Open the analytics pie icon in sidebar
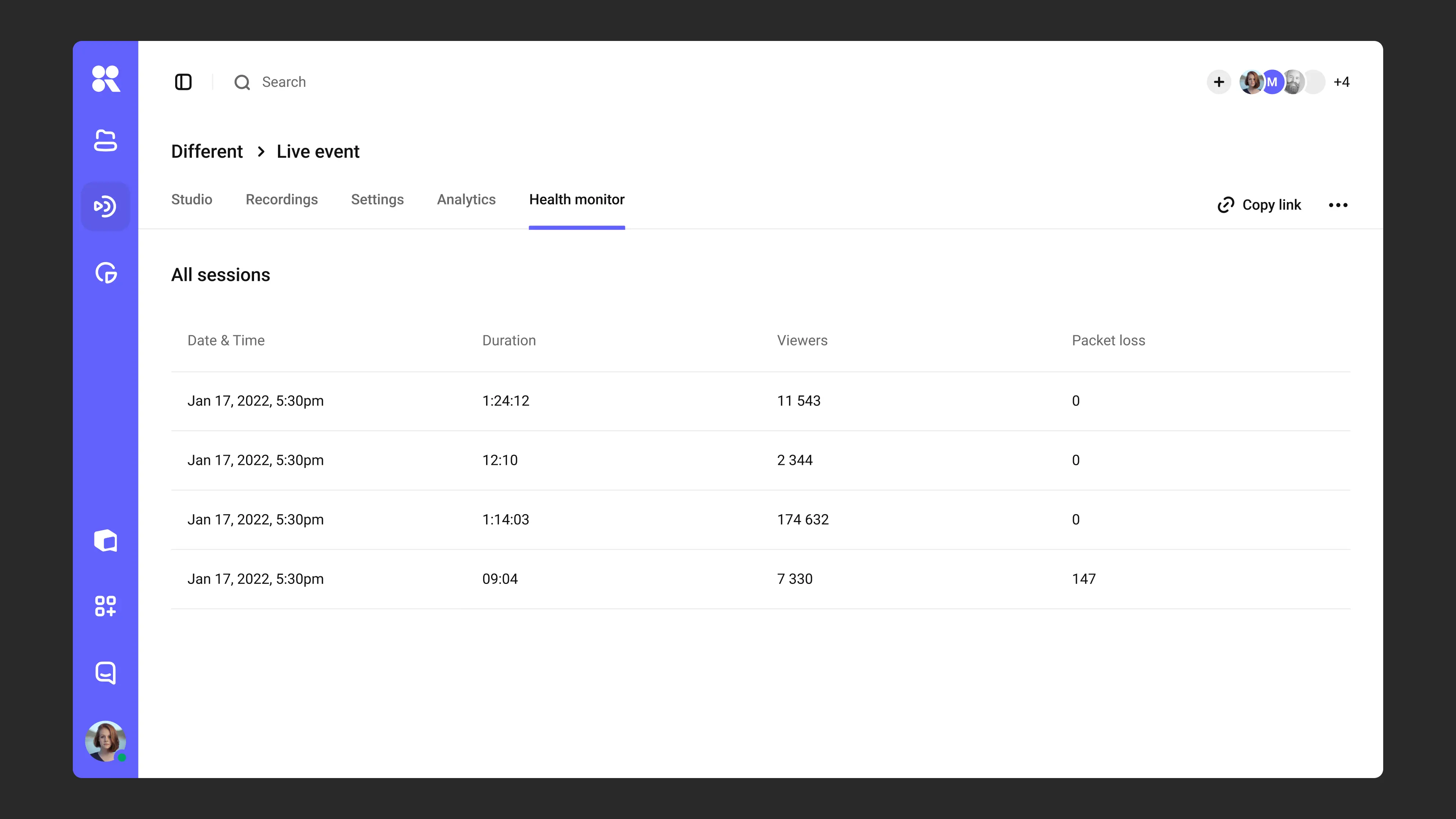 point(106,273)
